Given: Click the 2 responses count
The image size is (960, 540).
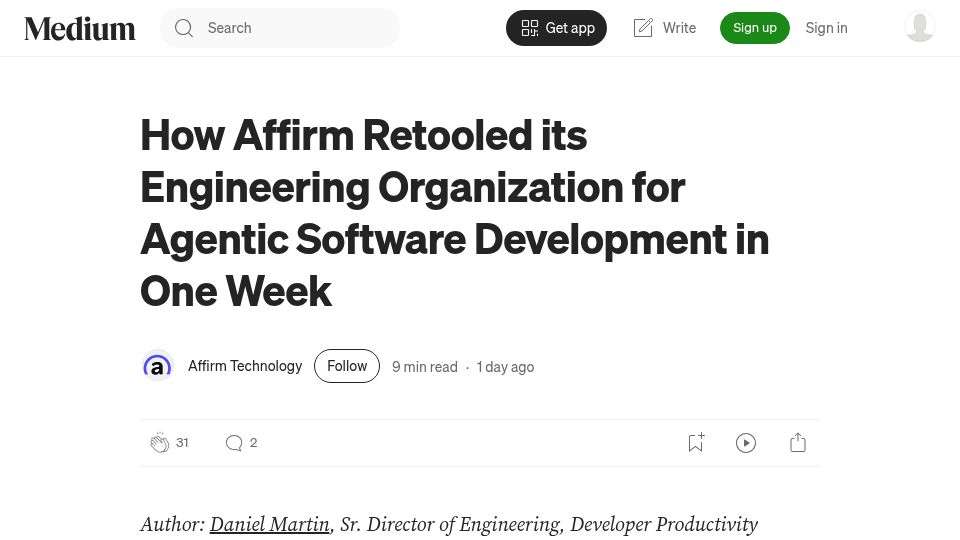Looking at the screenshot, I should point(253,443).
